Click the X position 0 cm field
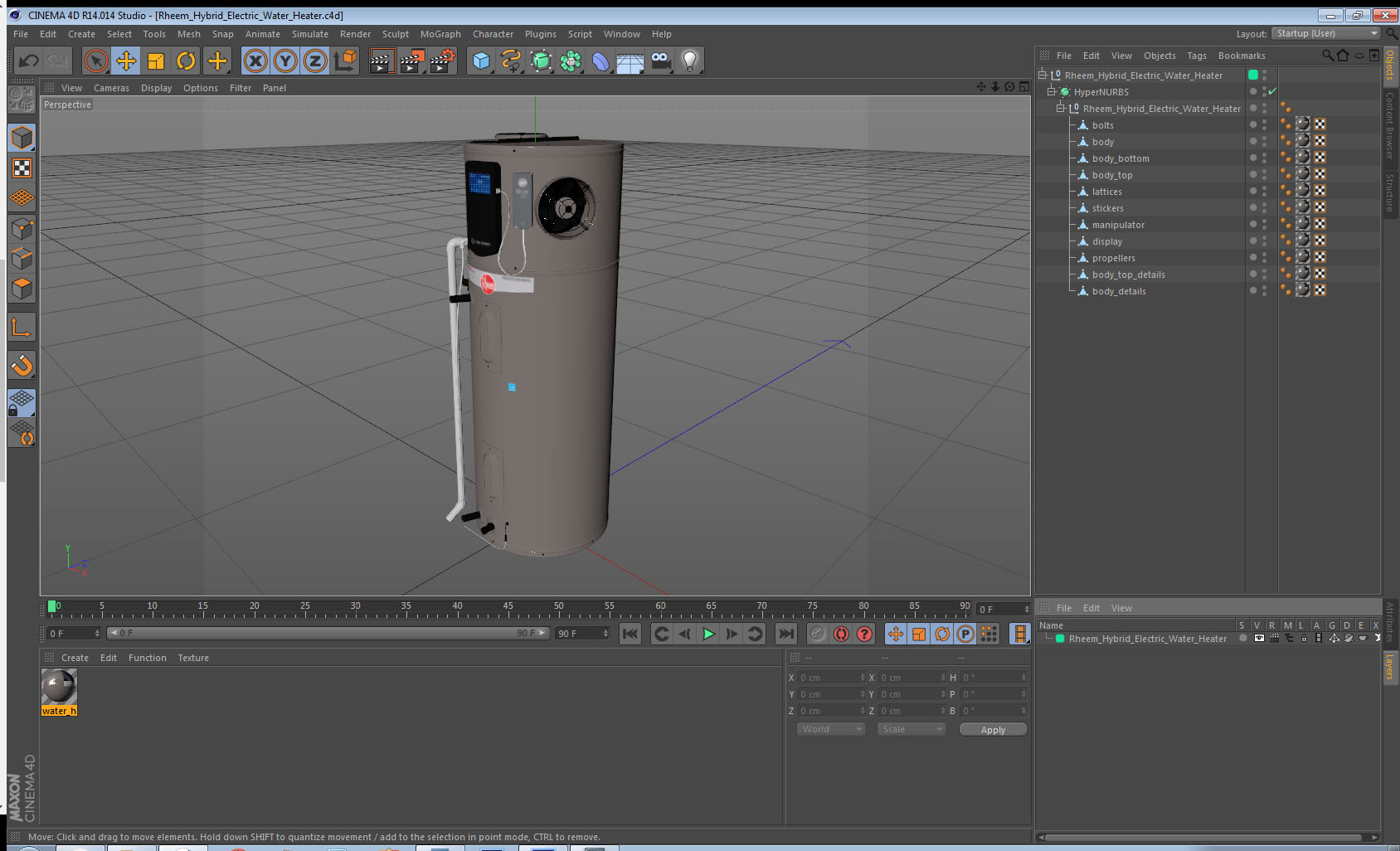Screen dimensions: 1400x851 point(832,678)
